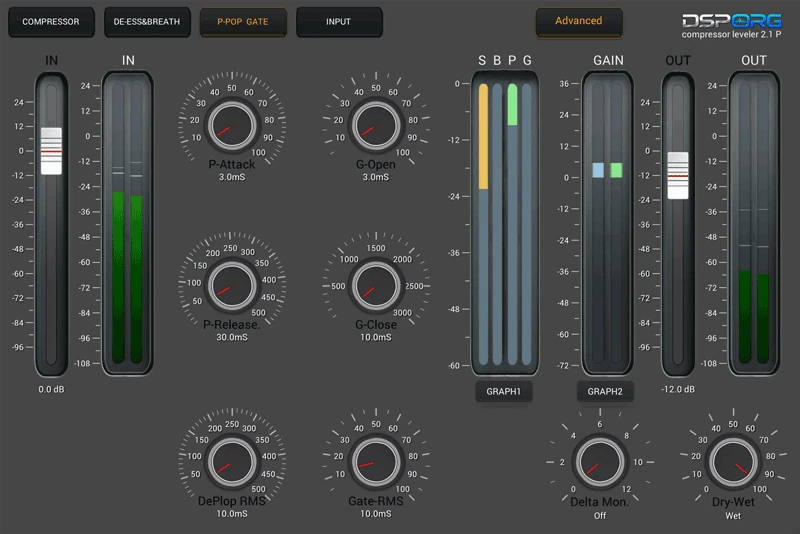800x534 pixels.
Task: Click the Dry-Wet Wet value
Action: tap(733, 516)
